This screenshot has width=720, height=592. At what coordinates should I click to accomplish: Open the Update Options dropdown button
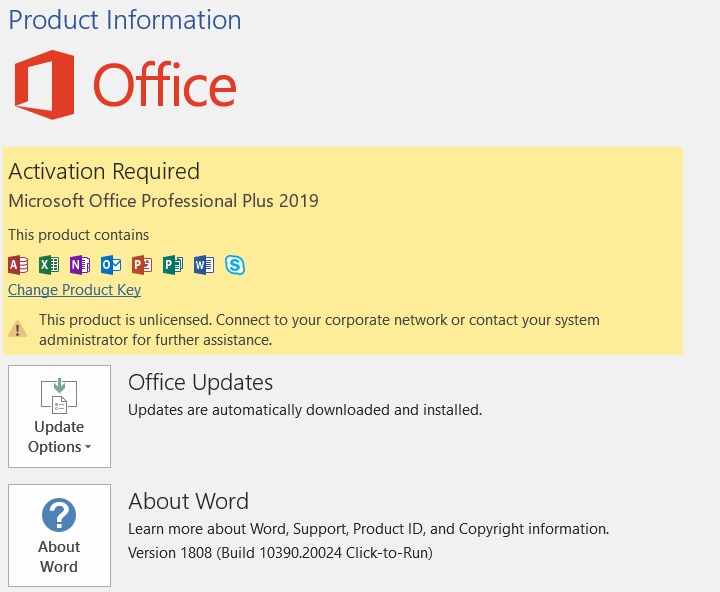pyautogui.click(x=59, y=417)
